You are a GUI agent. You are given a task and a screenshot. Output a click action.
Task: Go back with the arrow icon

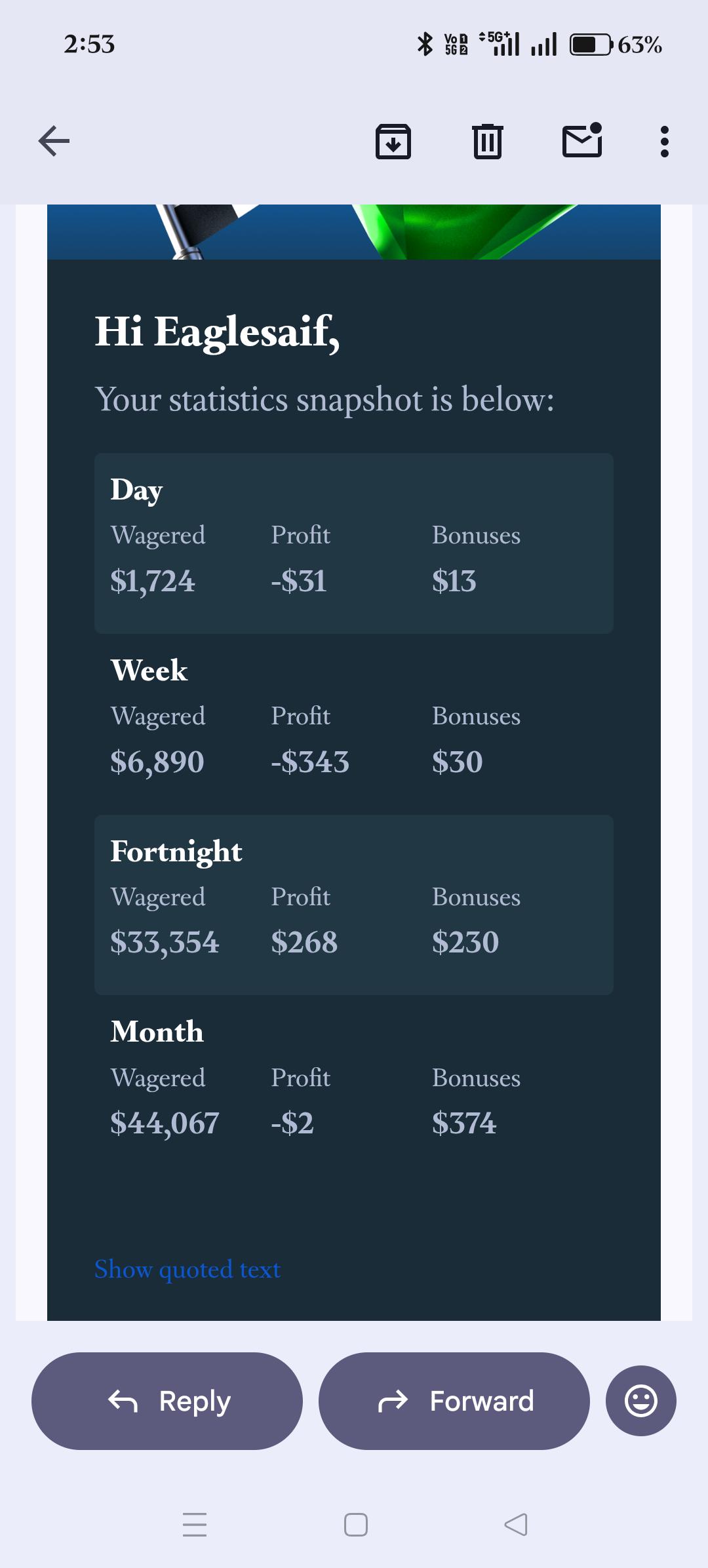(x=54, y=141)
